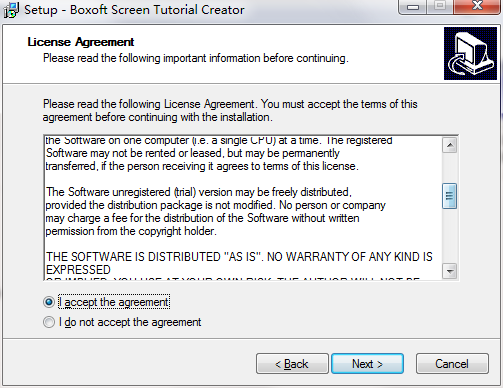Cancel the Boxoft setup
This screenshot has width=503, height=388.
pyautogui.click(x=452, y=364)
